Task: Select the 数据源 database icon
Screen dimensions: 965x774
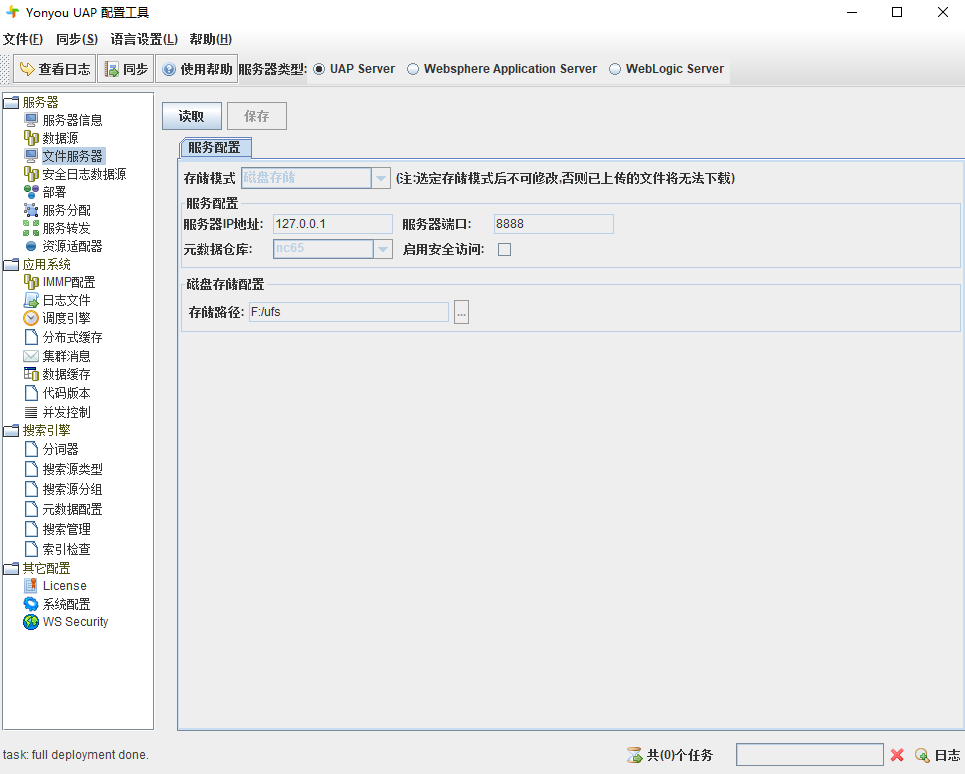Action: pyautogui.click(x=31, y=138)
